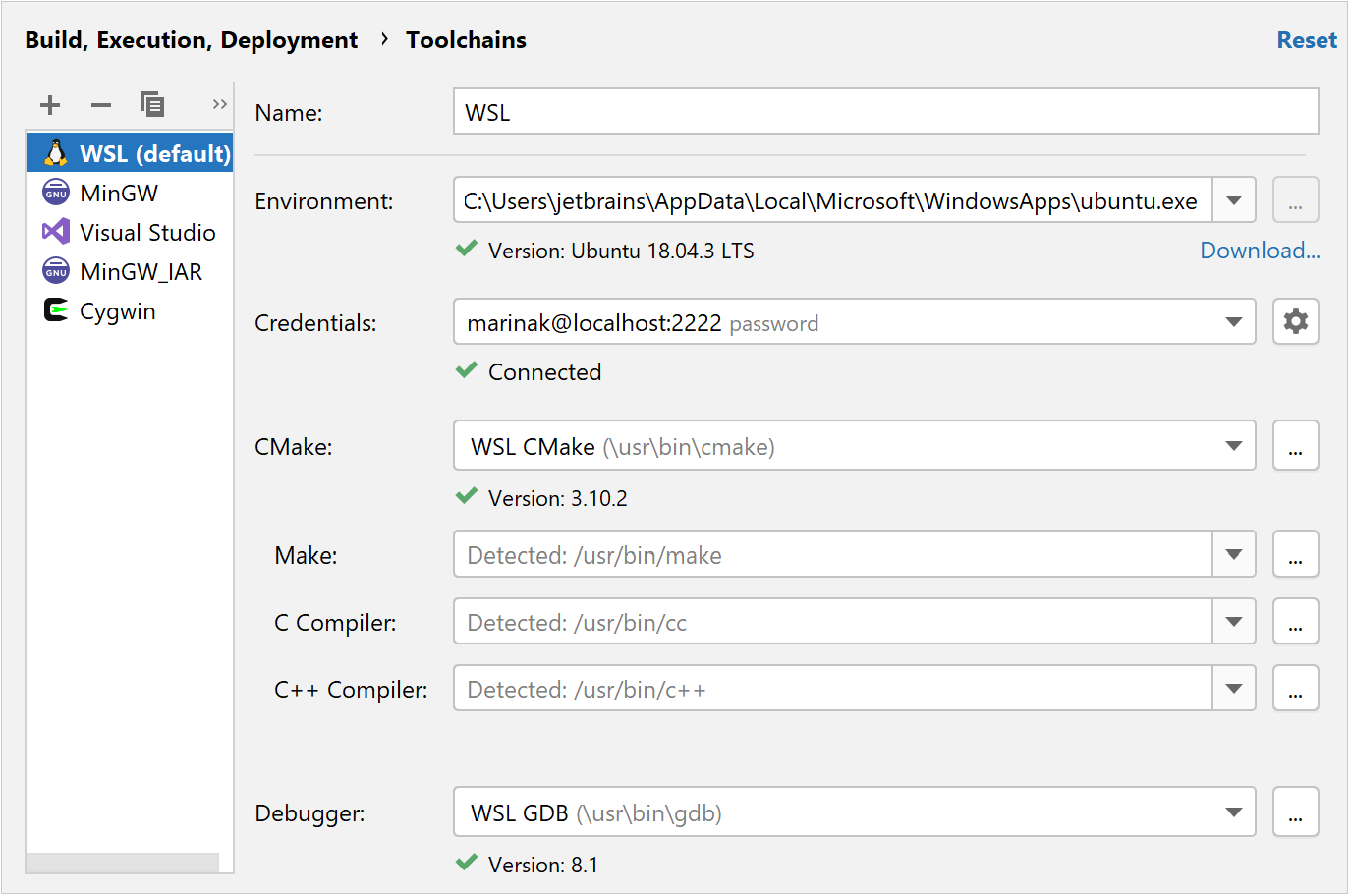Click the MinGW_IAR GNU icon
The height and width of the screenshot is (896, 1350).
click(x=56, y=271)
